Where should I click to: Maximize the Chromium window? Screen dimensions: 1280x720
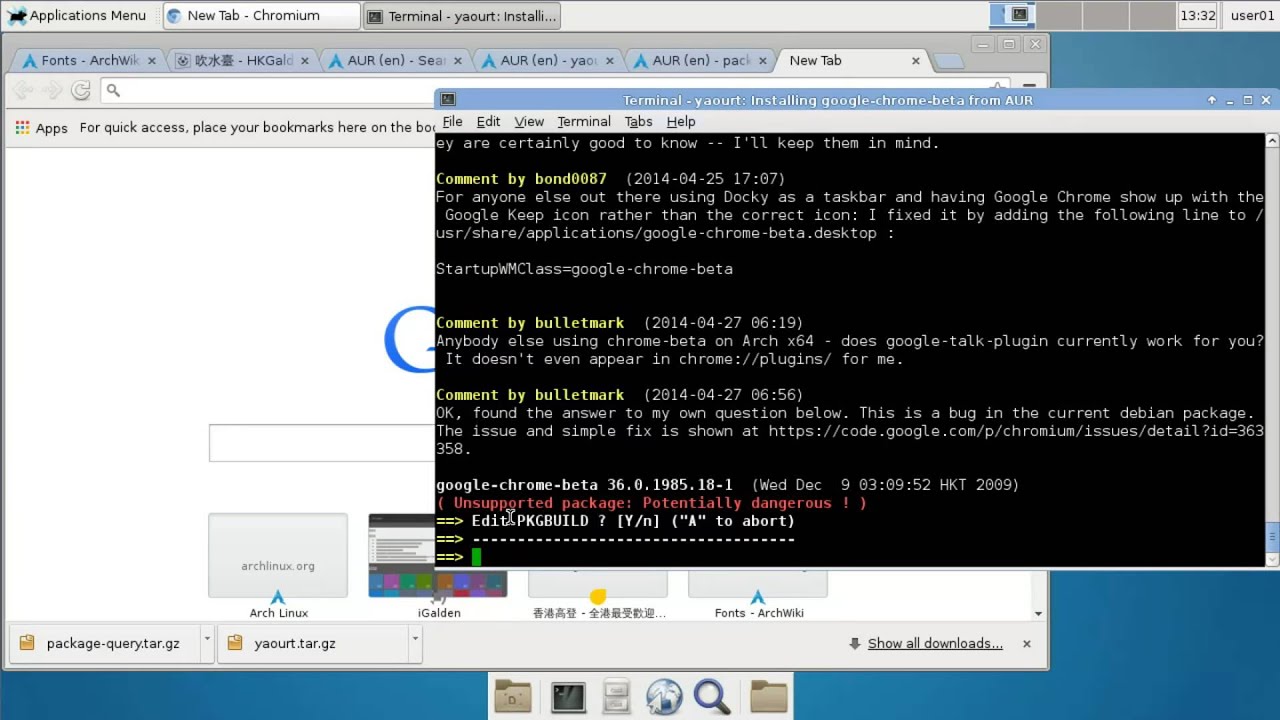click(1009, 44)
